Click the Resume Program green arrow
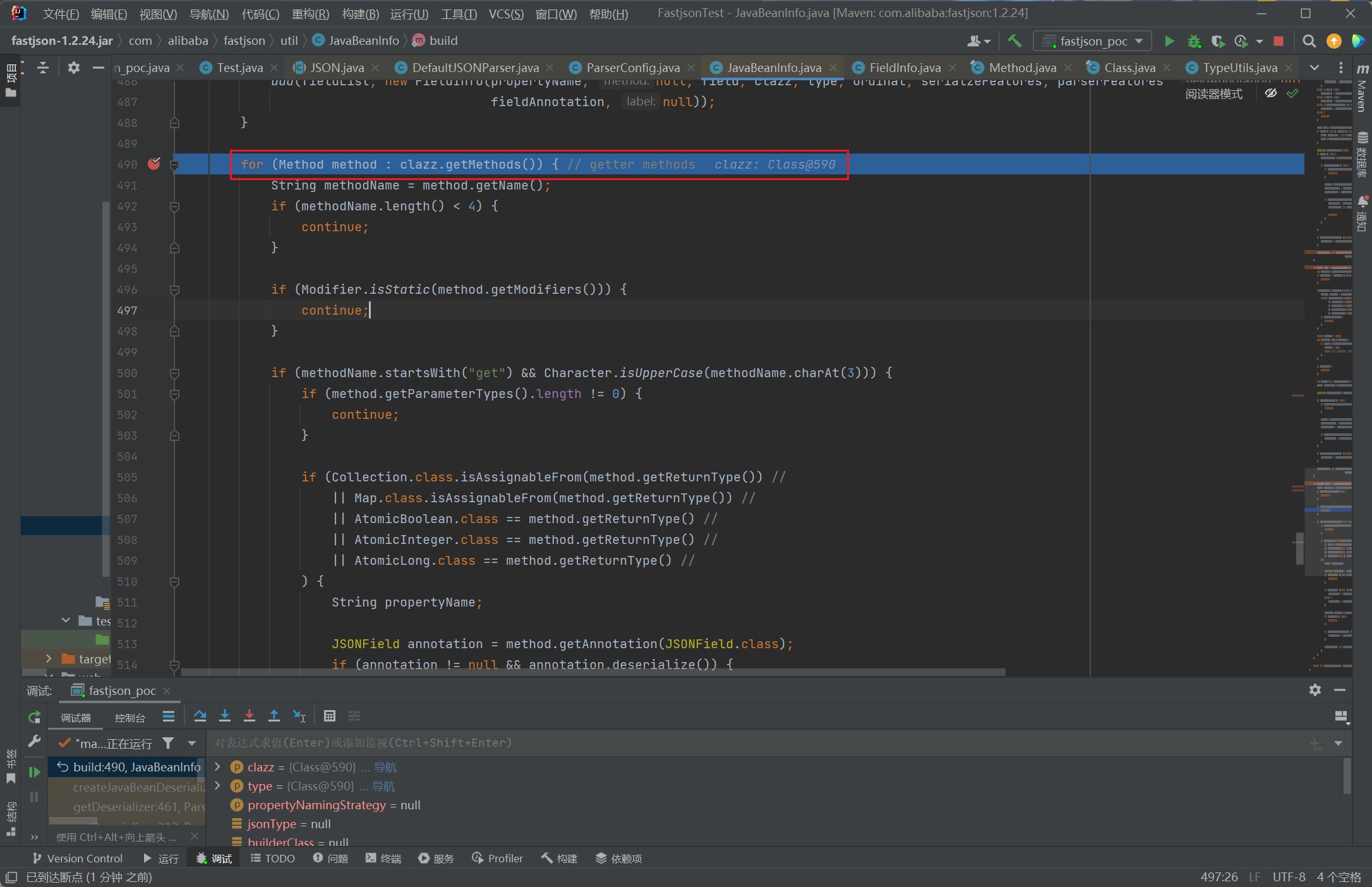1372x887 pixels. click(35, 771)
